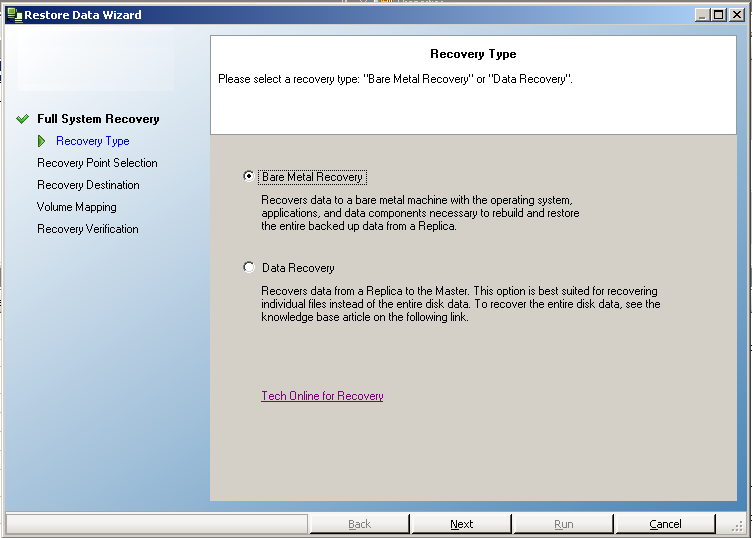Close the Restore Data Wizard window

click(736, 15)
